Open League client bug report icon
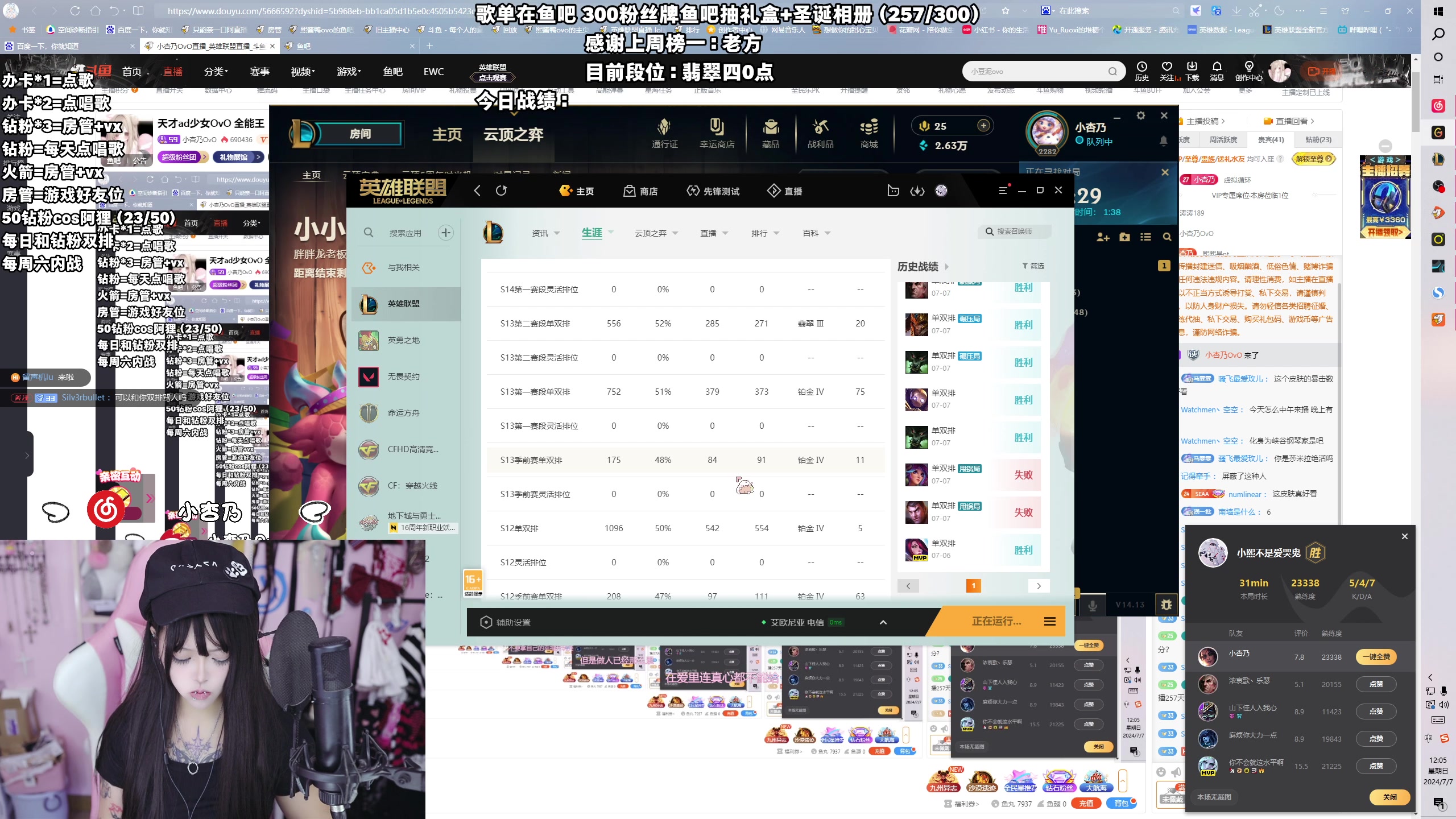Viewport: 1456px width, 819px height. click(1167, 604)
